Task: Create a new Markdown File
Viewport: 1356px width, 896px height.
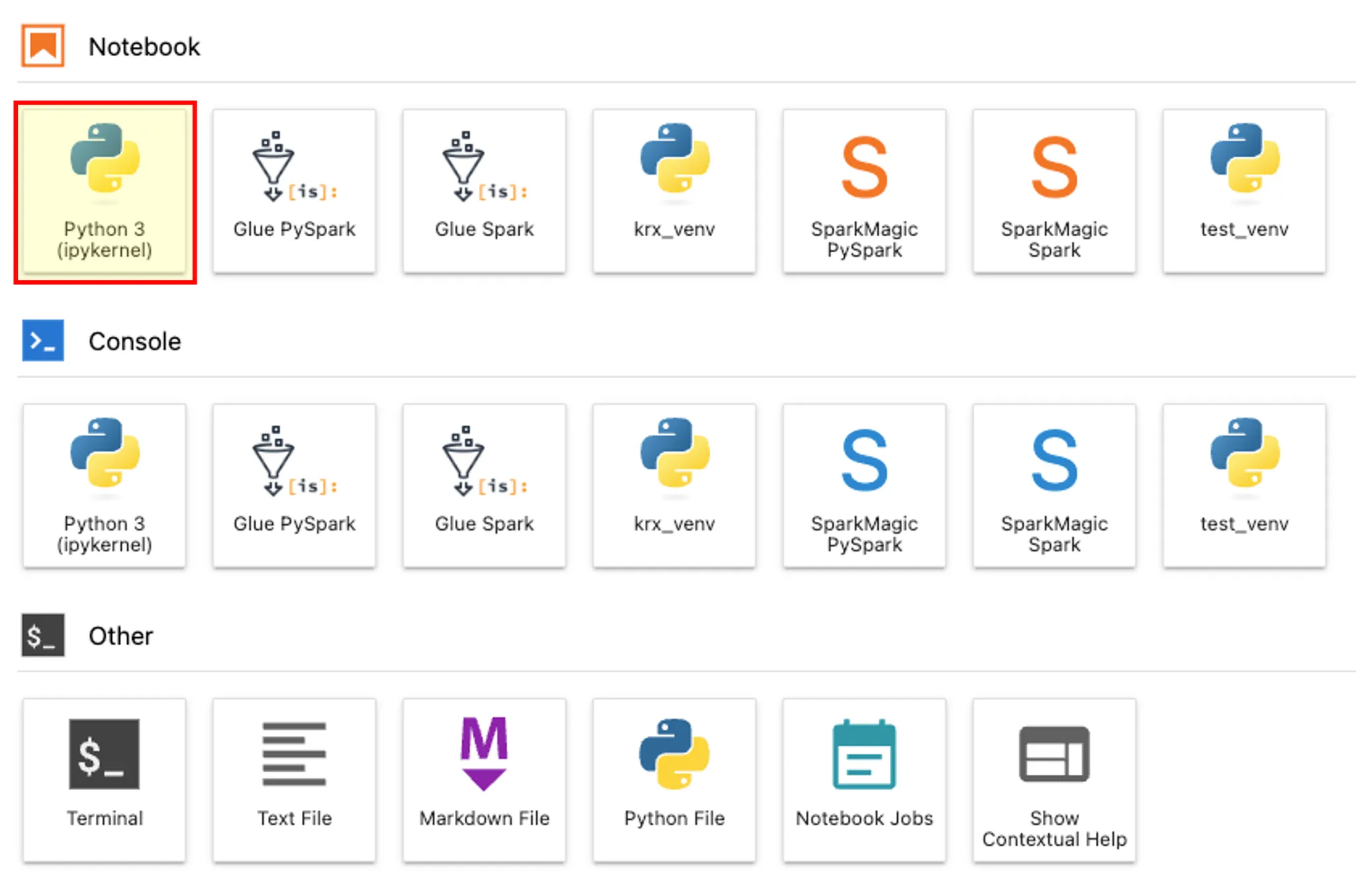Action: pos(484,780)
